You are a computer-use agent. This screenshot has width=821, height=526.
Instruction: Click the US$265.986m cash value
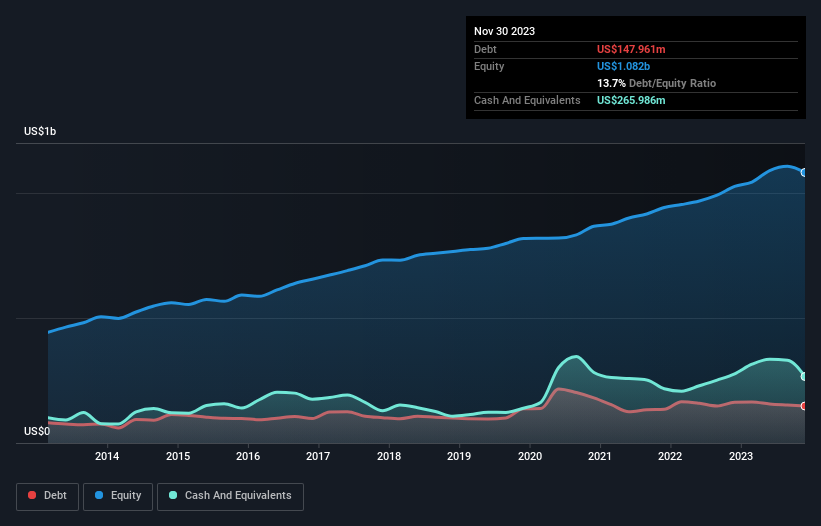pos(631,100)
